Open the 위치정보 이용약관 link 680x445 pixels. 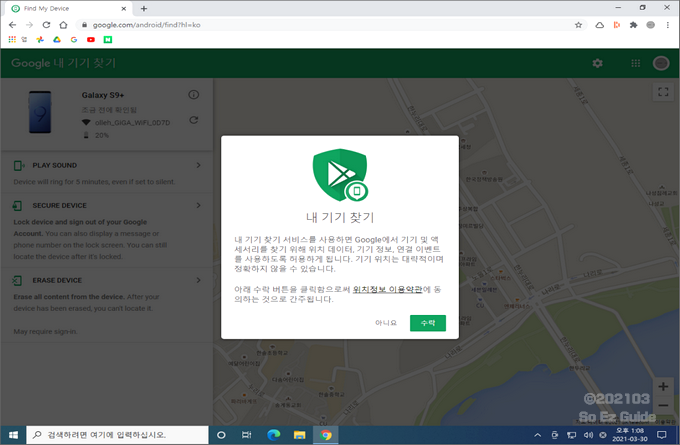pyautogui.click(x=387, y=289)
